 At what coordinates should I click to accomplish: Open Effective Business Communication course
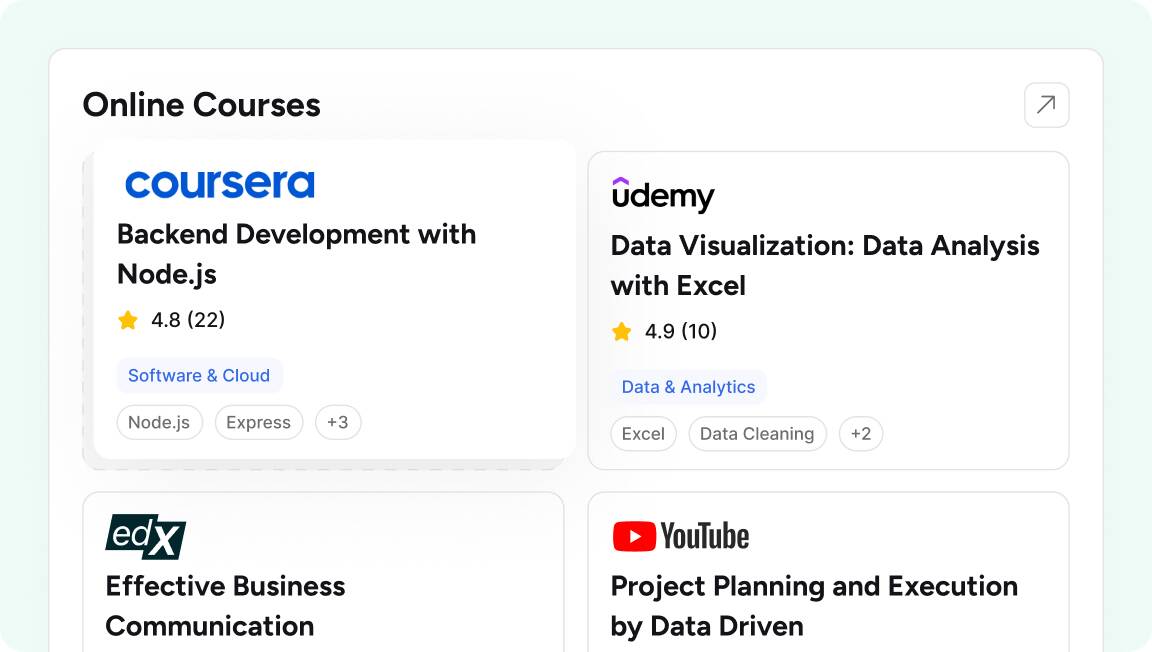pos(226,606)
